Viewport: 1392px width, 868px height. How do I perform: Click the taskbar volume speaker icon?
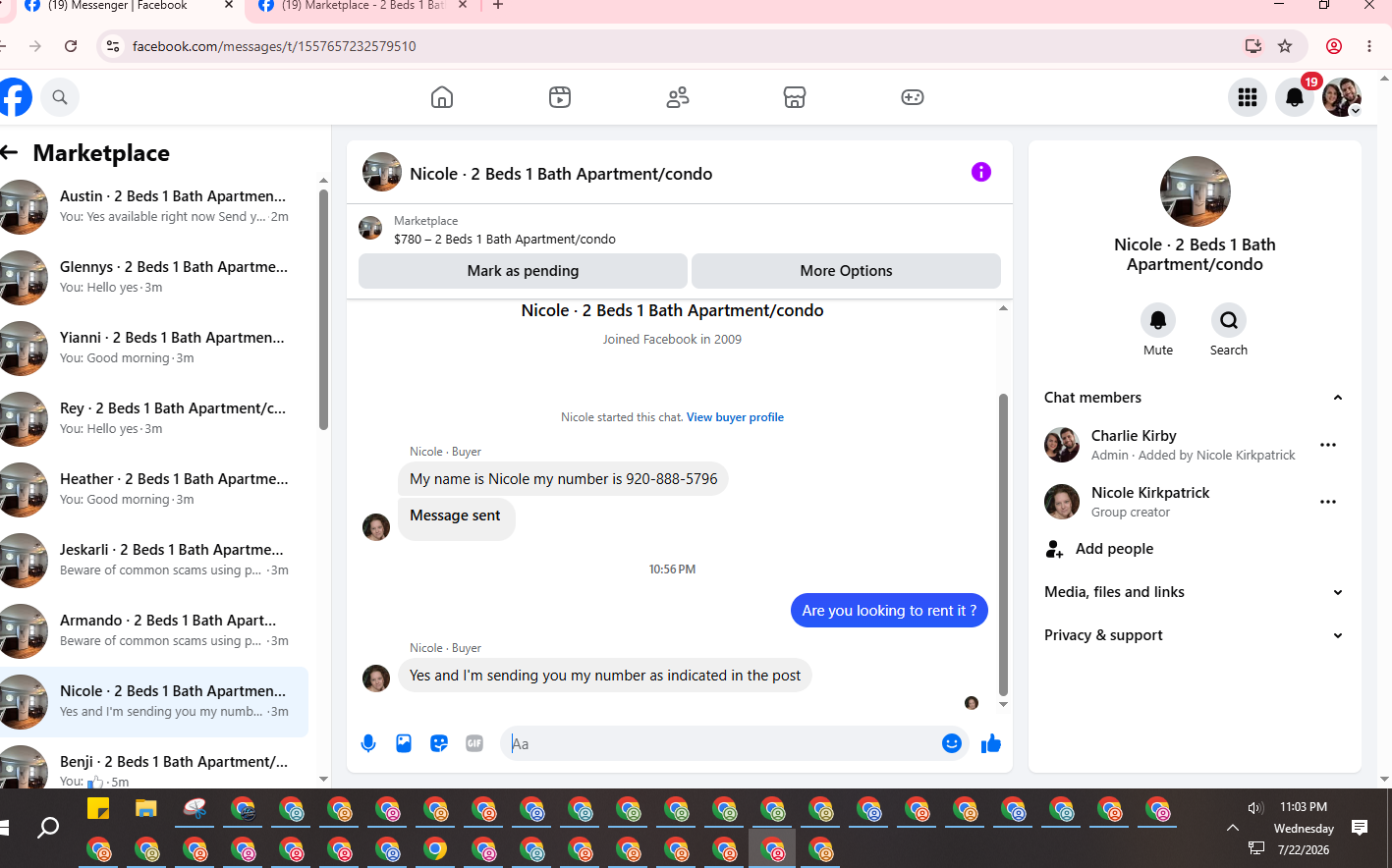click(1255, 807)
